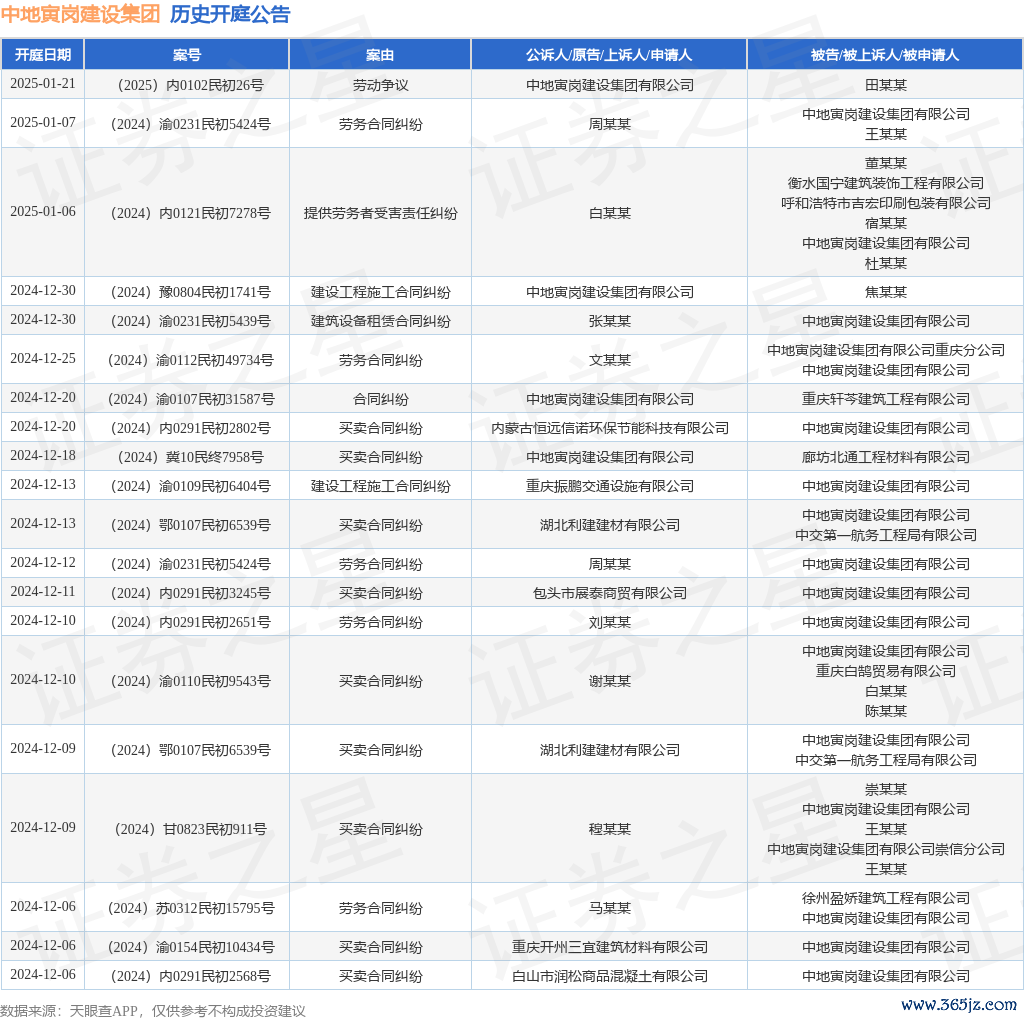
Task: Click 重庆轩芩建筑工程有限公司
Action: (886, 399)
